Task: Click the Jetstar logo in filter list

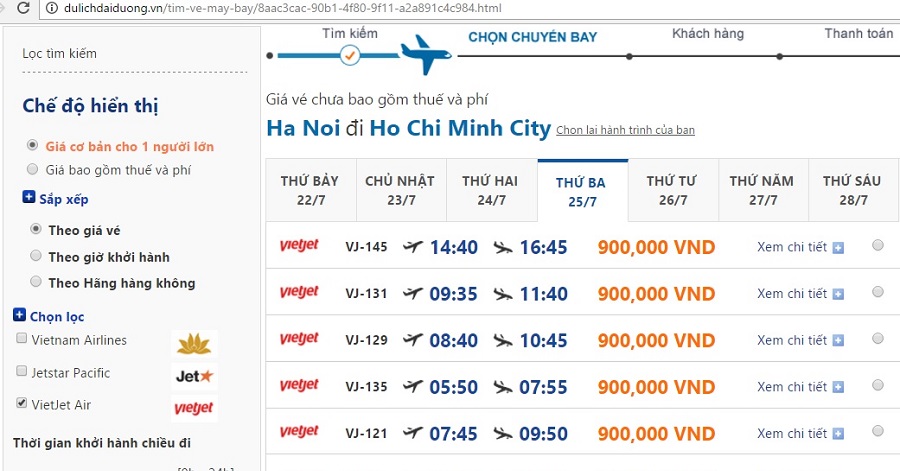Action: [x=194, y=376]
